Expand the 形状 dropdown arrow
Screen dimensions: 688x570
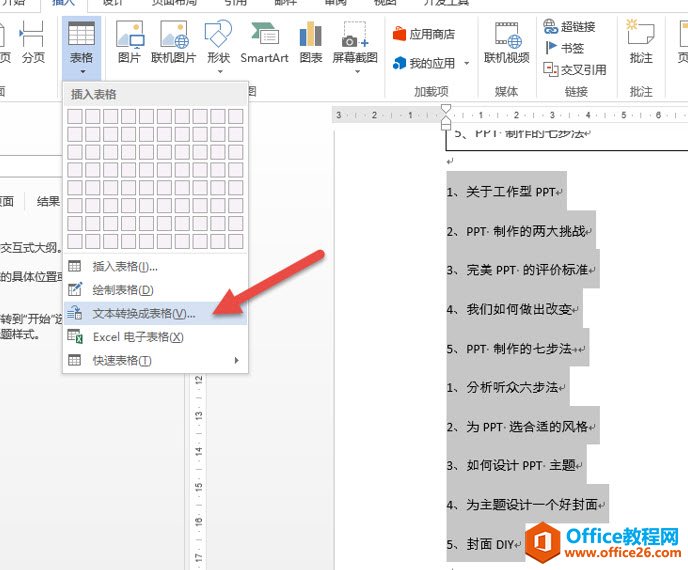coord(220,72)
